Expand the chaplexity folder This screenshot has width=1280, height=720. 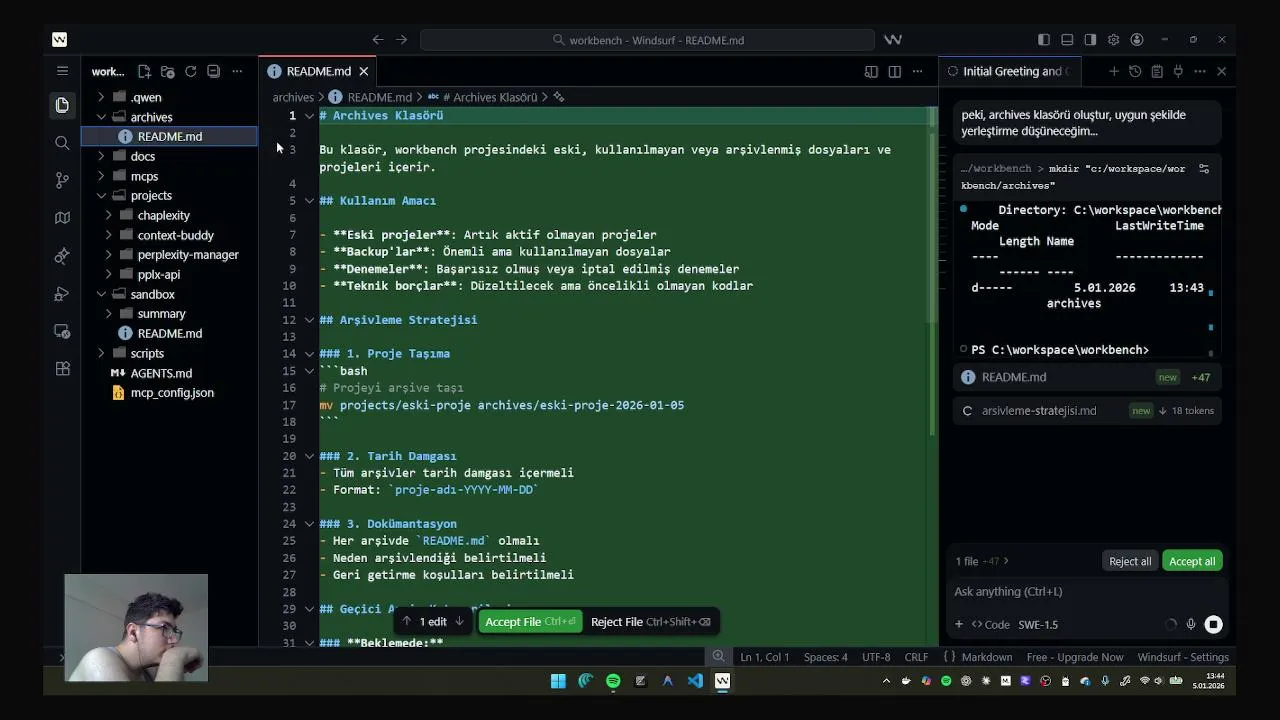point(109,215)
